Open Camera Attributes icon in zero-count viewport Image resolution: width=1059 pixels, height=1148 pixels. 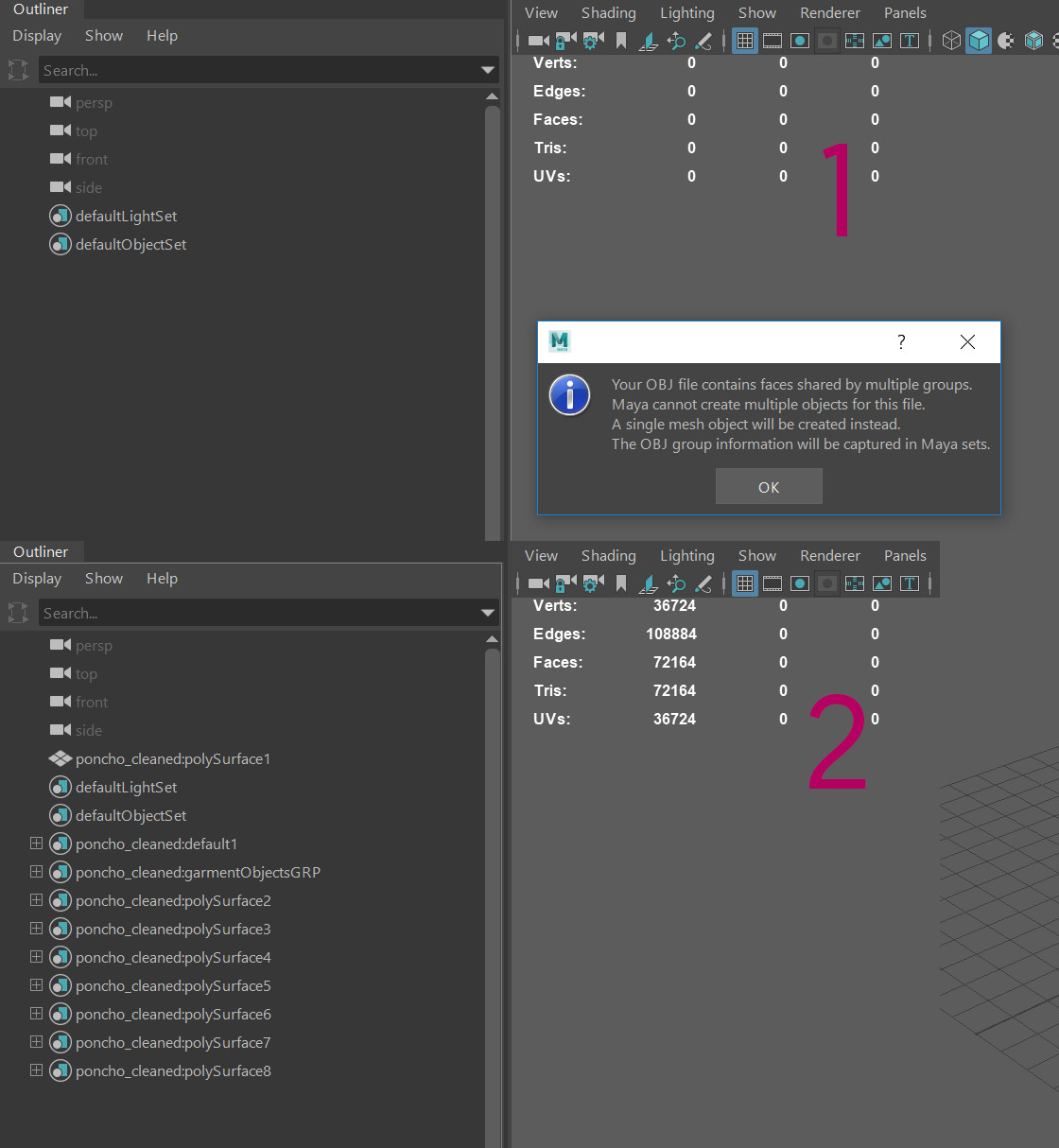coord(594,41)
